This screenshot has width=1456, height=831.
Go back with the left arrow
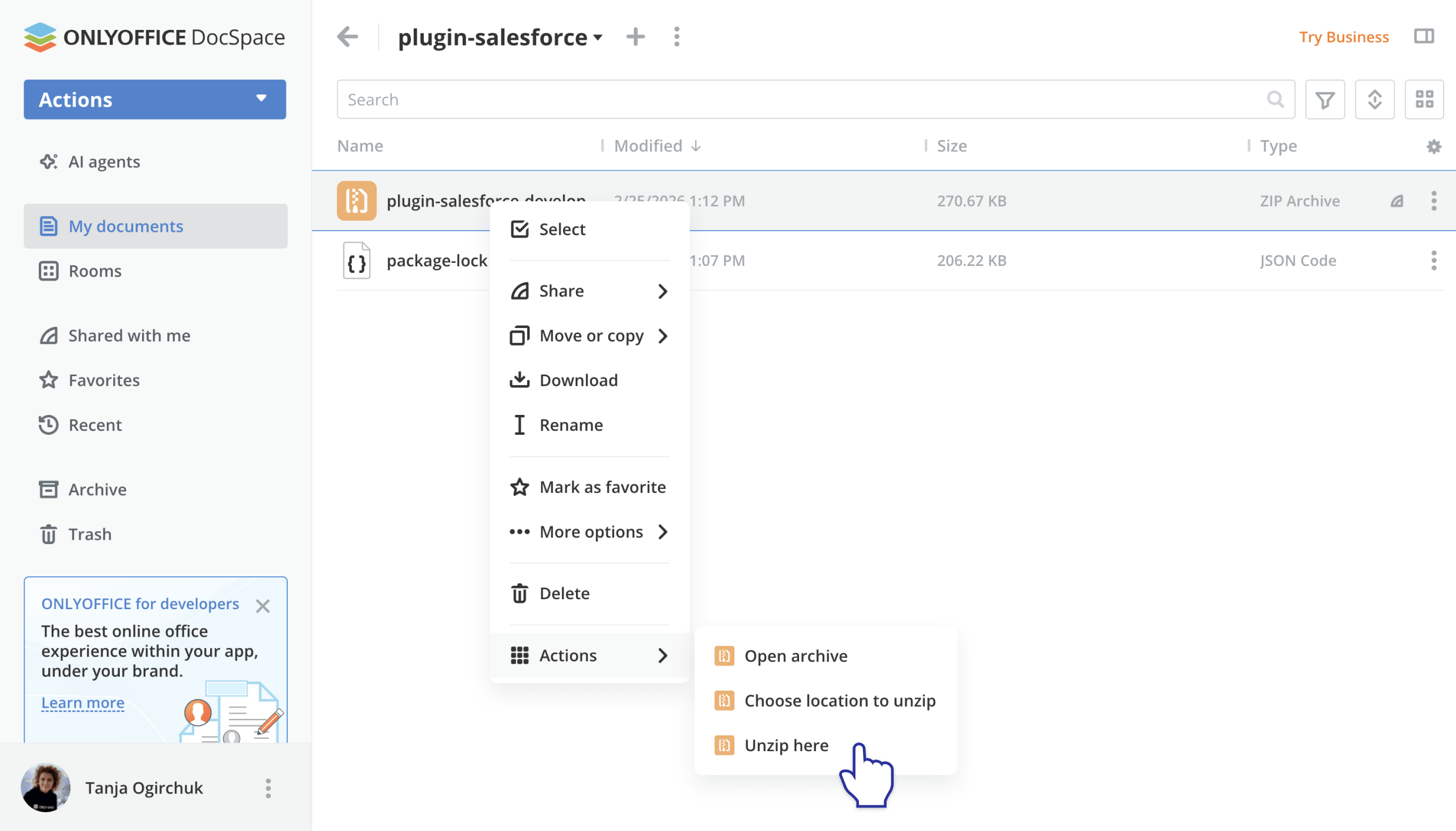(348, 37)
